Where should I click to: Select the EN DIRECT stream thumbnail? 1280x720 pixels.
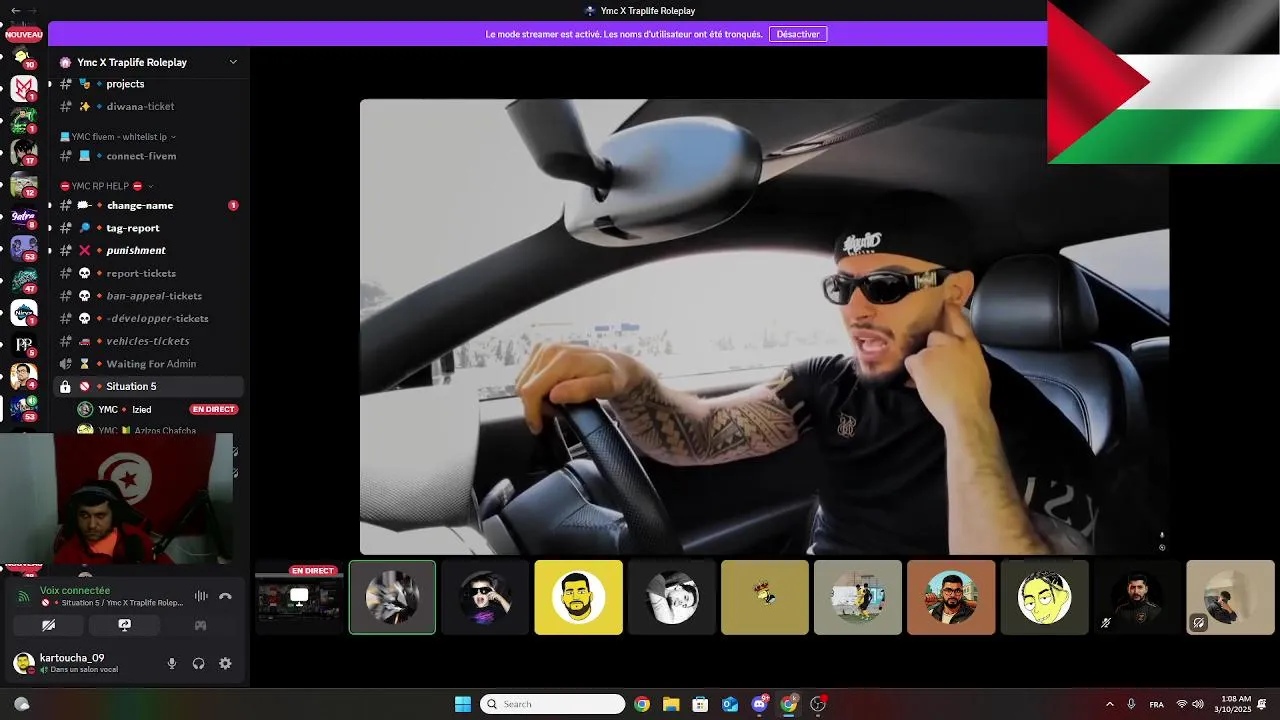299,597
